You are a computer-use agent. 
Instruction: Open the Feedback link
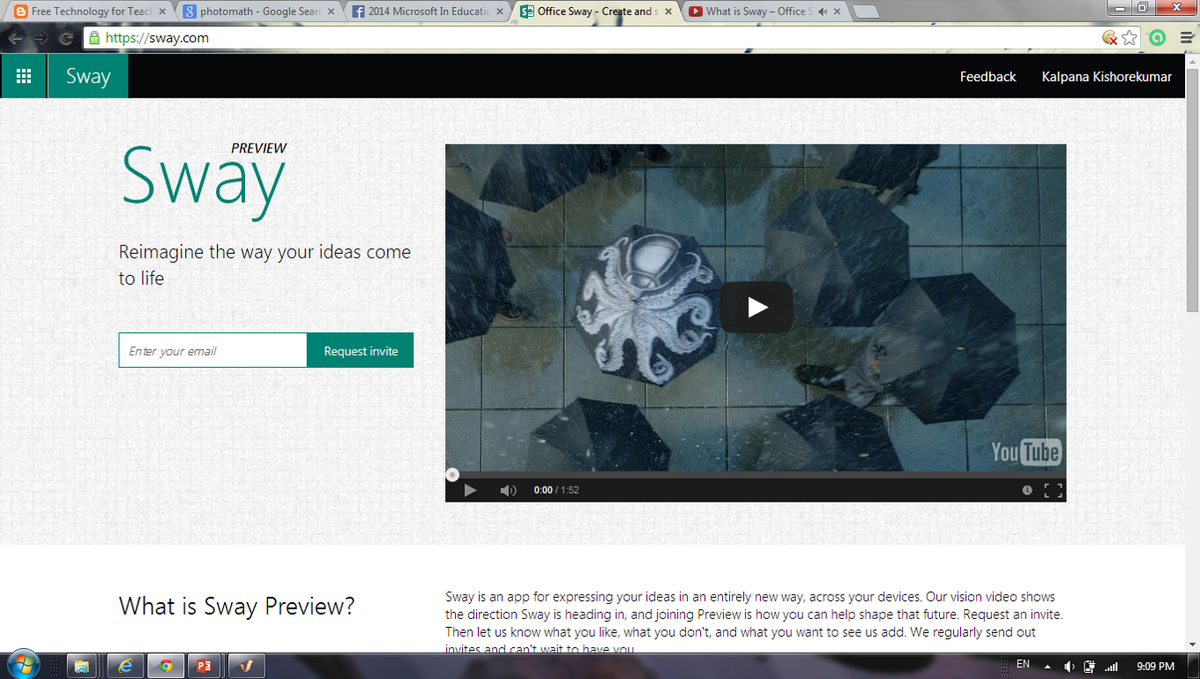[x=987, y=76]
